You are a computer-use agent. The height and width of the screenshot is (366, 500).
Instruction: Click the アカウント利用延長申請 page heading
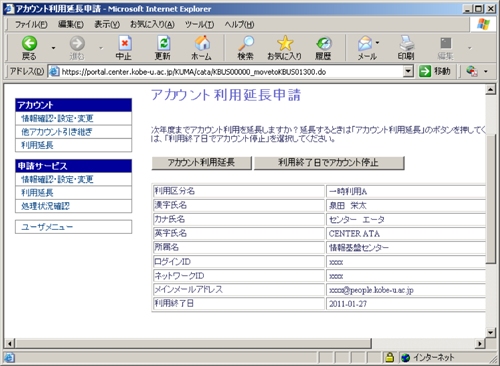point(226,95)
